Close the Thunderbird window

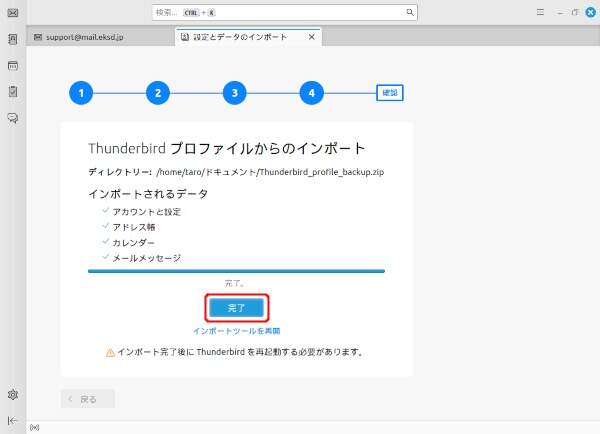591,12
